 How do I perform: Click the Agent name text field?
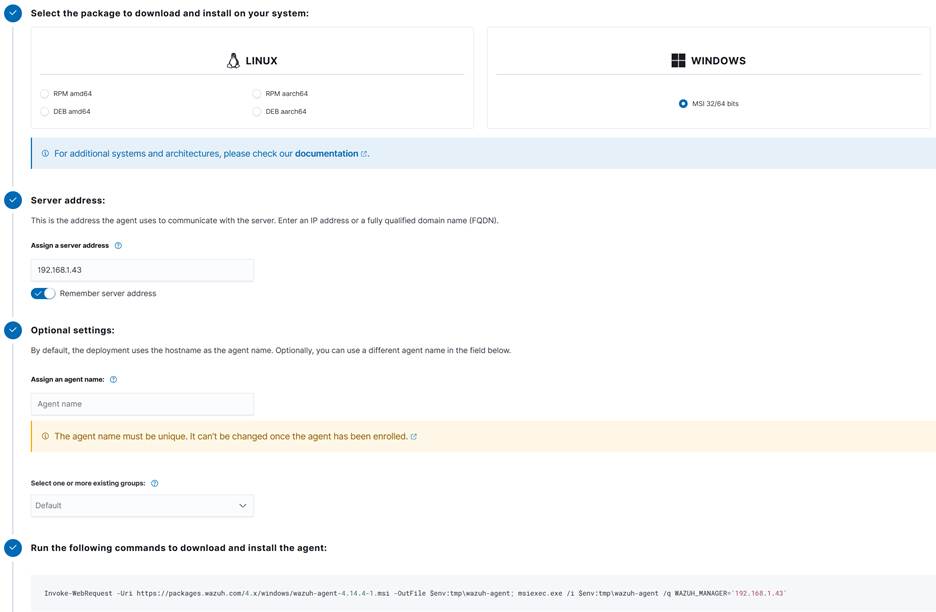click(142, 404)
